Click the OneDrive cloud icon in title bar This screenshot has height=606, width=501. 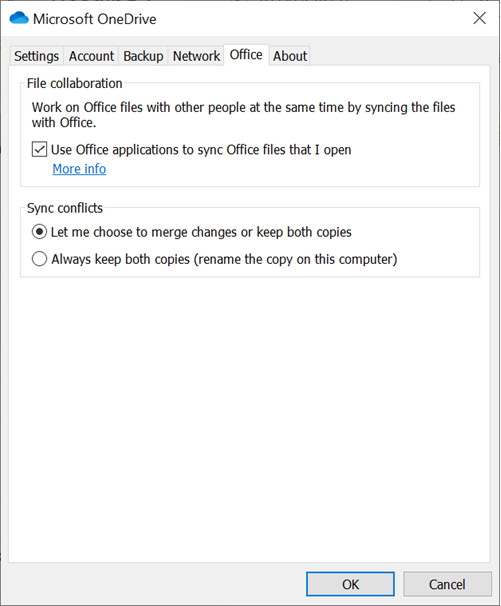(19, 18)
